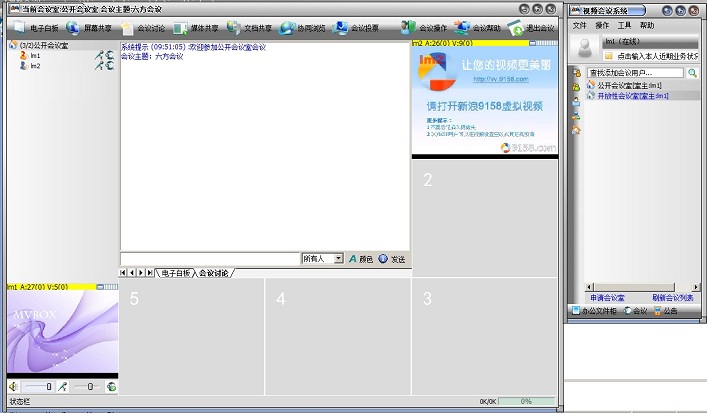This screenshot has height=413, width=707.
Task: Open 会议帮助 meeting help
Action: tap(477, 28)
